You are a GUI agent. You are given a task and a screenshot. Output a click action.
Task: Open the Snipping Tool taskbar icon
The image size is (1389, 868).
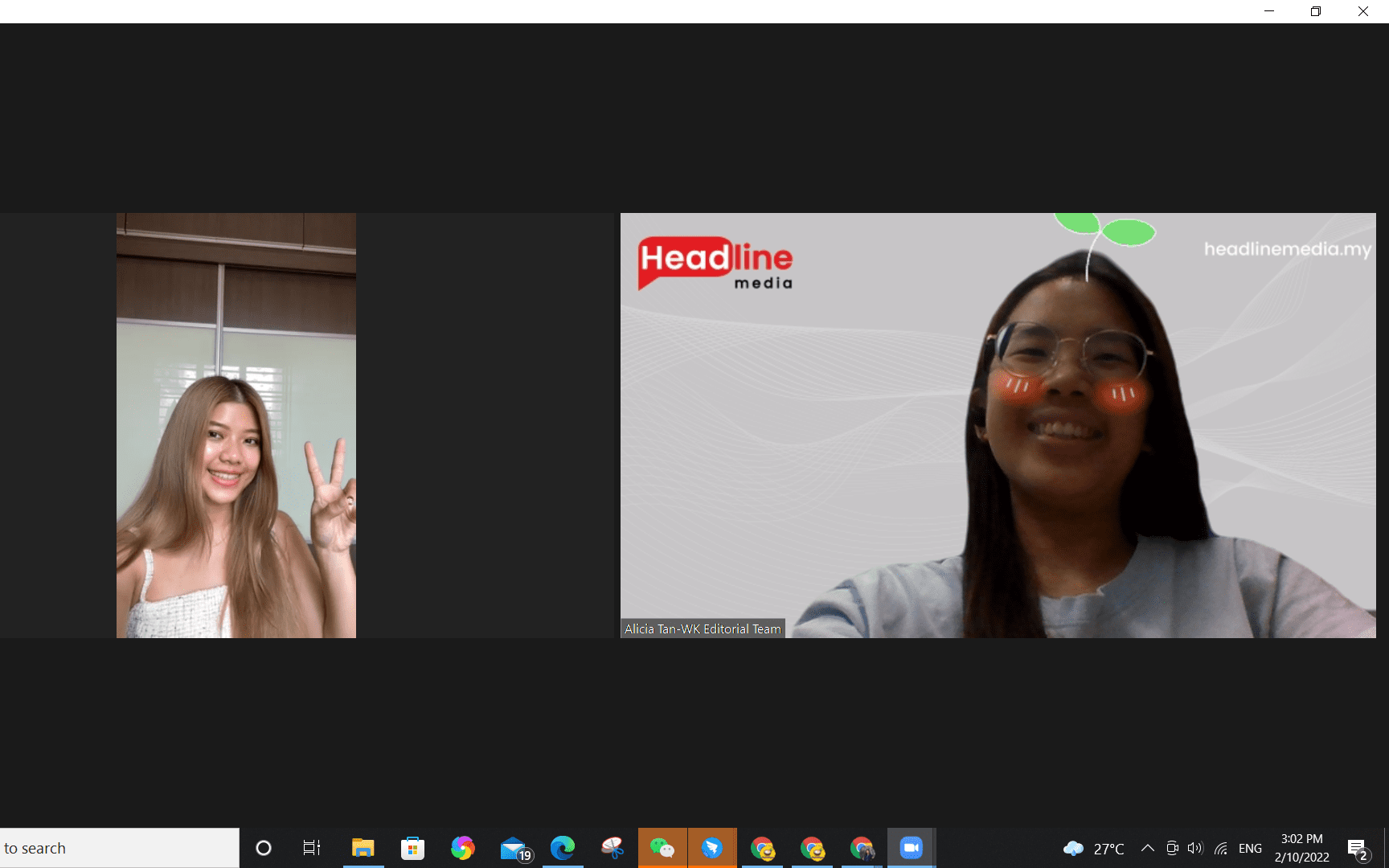613,848
